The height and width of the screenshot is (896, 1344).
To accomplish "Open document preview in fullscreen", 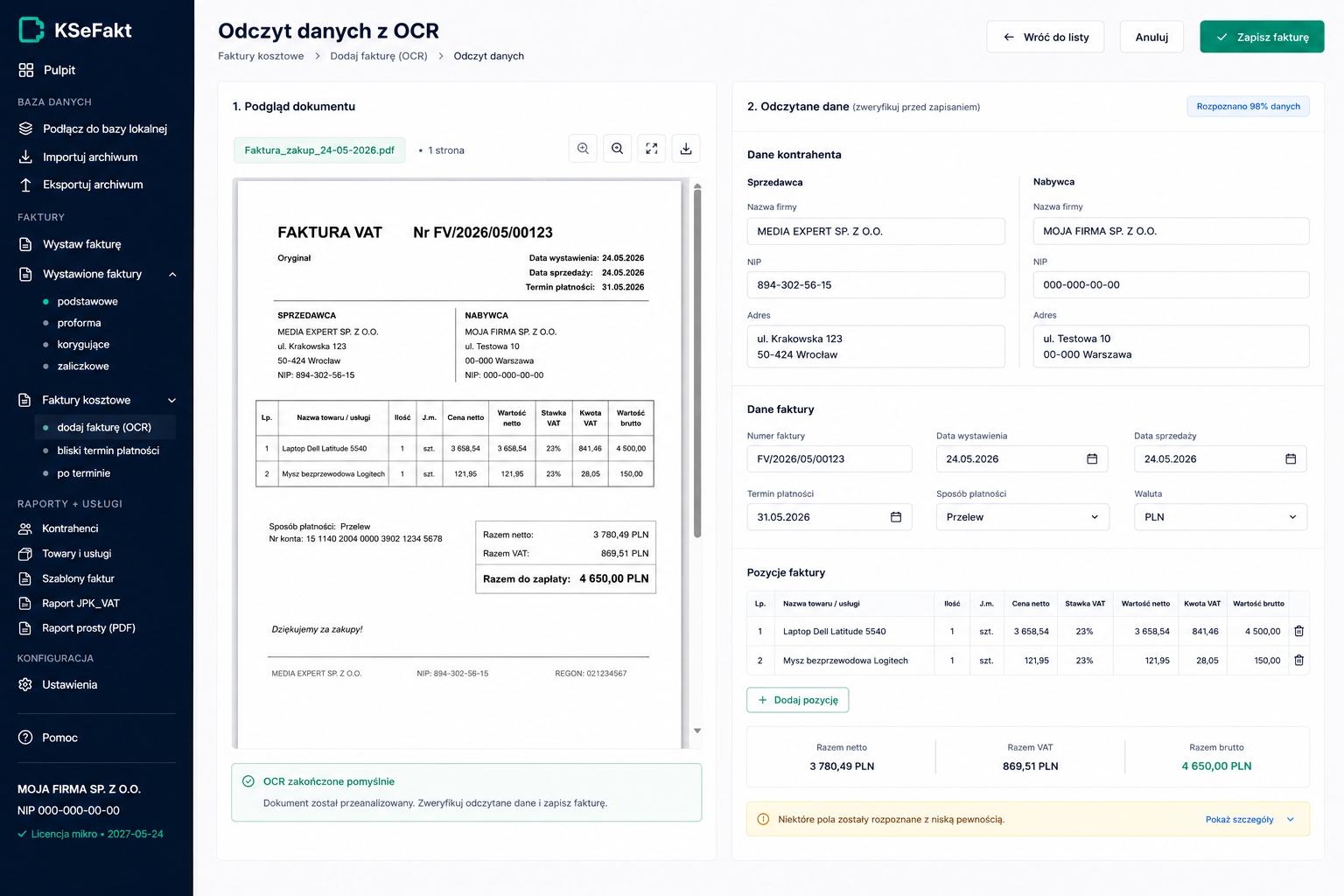I will 652,149.
